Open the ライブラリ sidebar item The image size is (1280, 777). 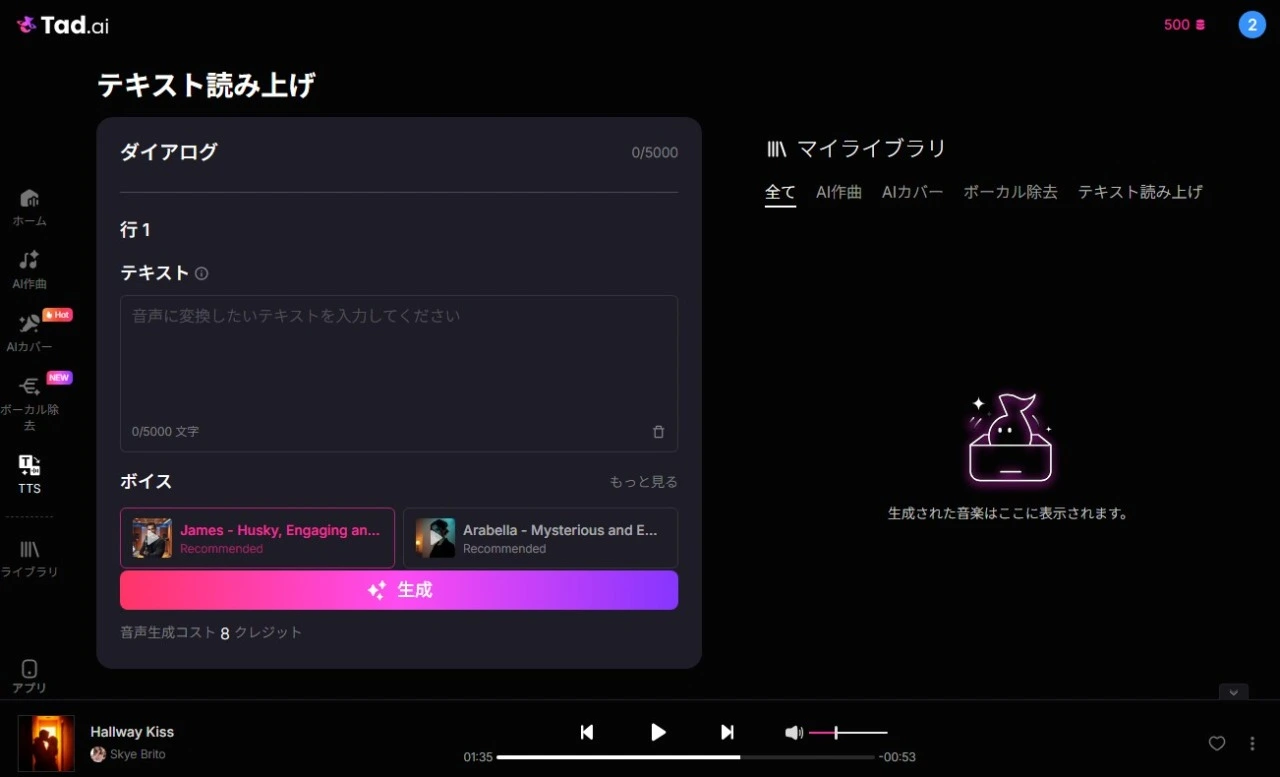click(29, 559)
